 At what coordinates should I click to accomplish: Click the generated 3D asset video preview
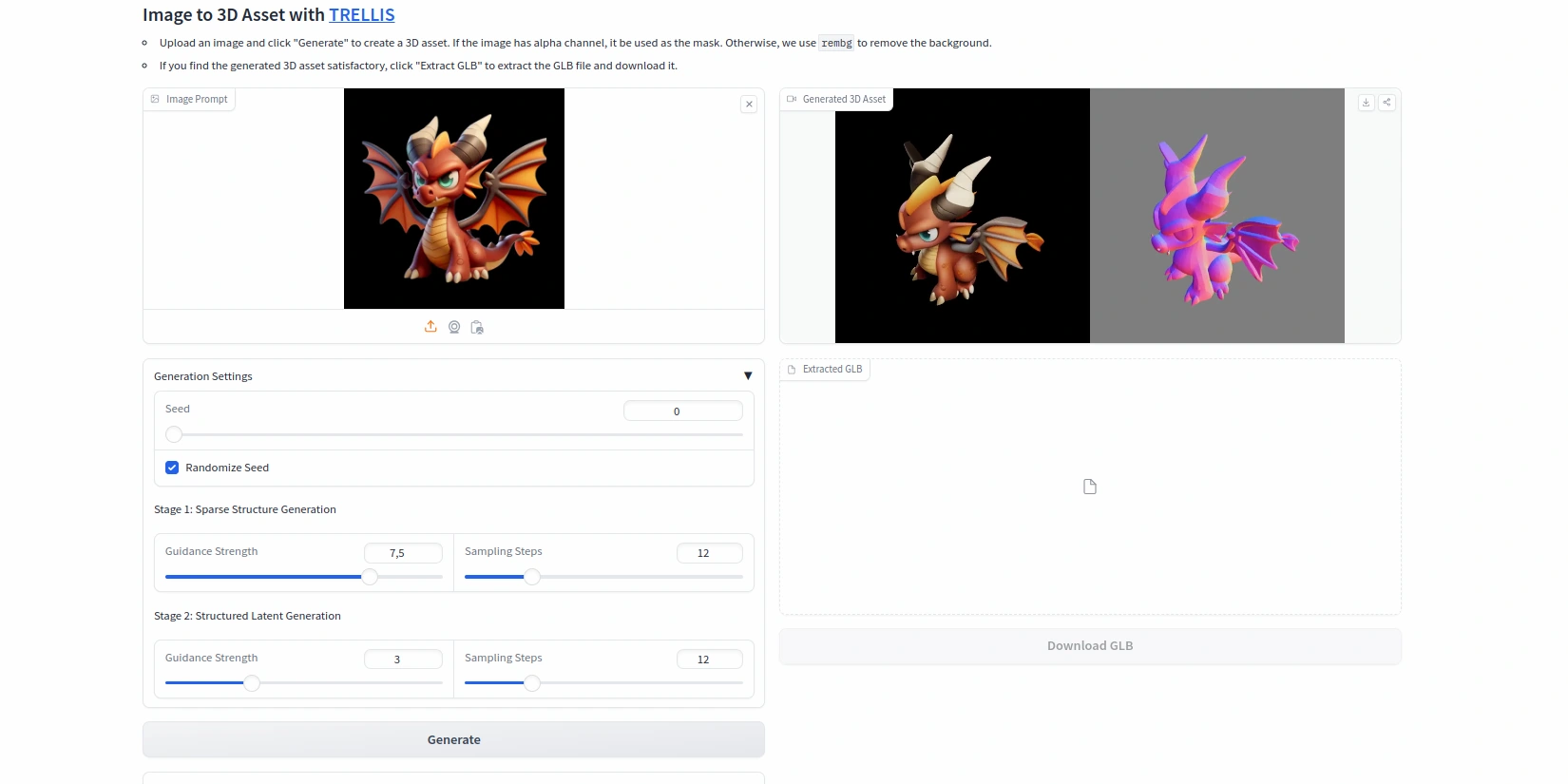pos(1089,216)
